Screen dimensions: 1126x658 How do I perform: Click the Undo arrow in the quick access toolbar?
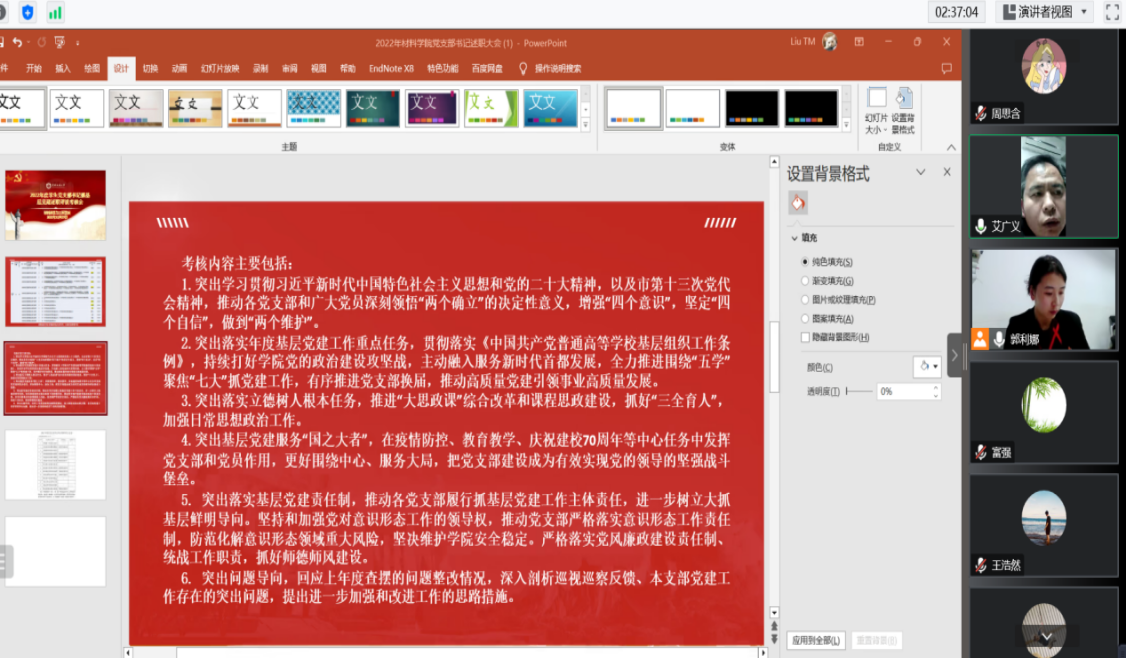[x=17, y=43]
